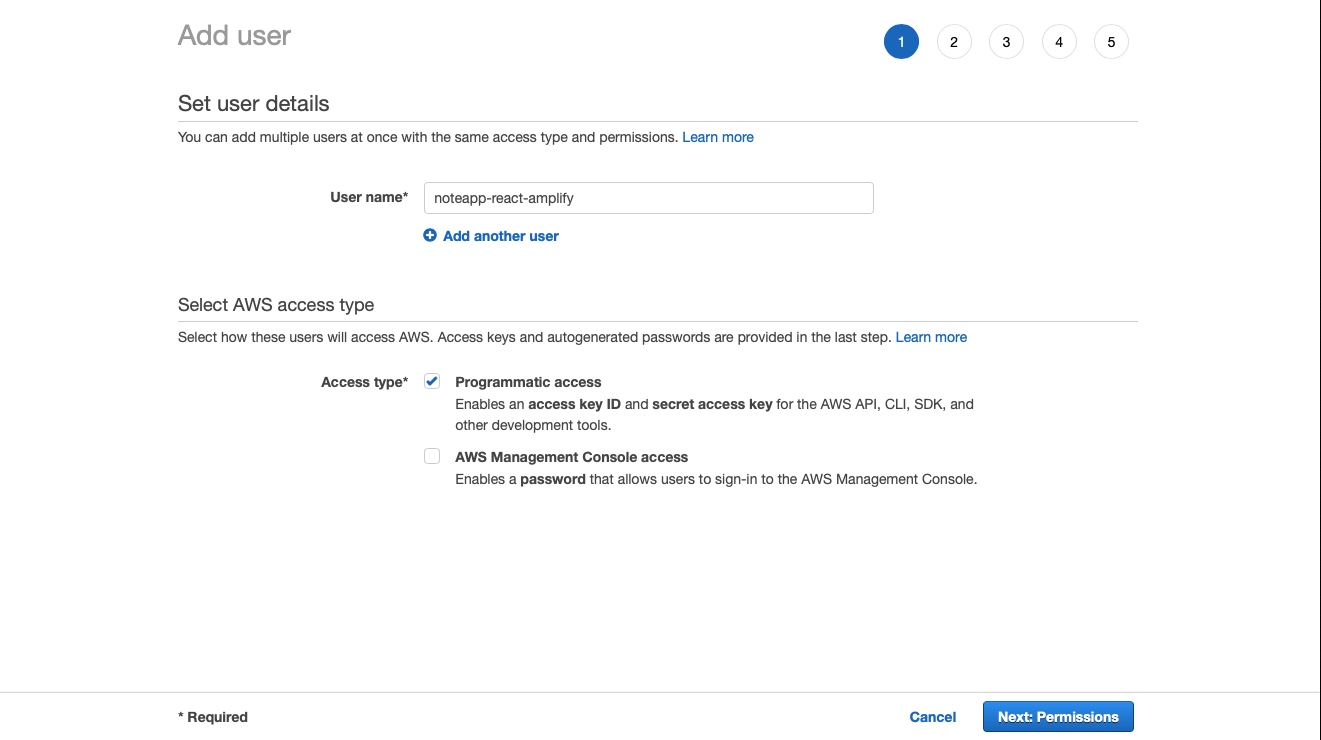
Task: Cancel the Add user workflow
Action: (932, 716)
